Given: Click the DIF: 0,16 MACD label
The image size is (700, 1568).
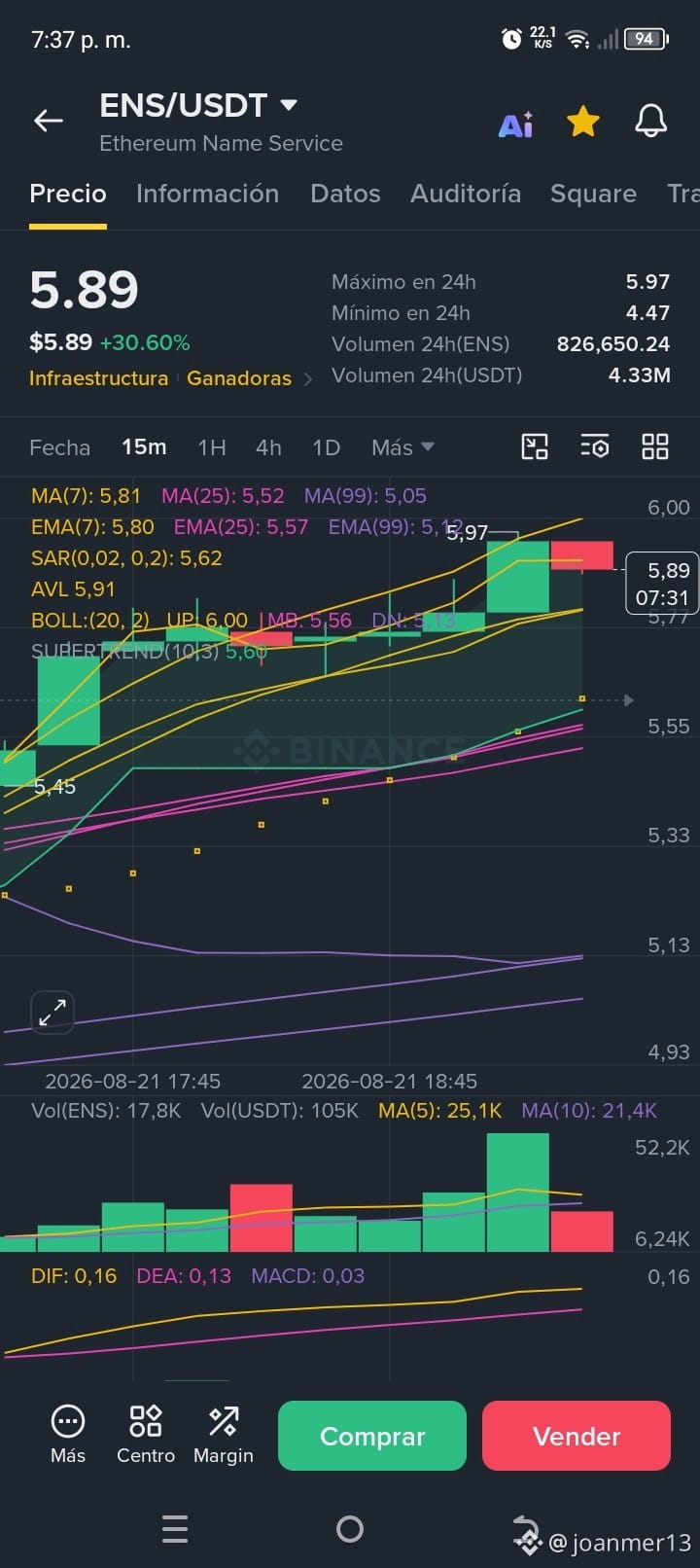Looking at the screenshot, I should [x=74, y=1275].
